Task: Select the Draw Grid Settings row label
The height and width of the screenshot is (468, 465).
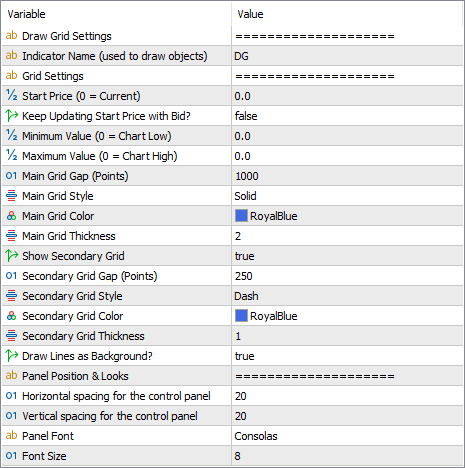Action: 67,36
